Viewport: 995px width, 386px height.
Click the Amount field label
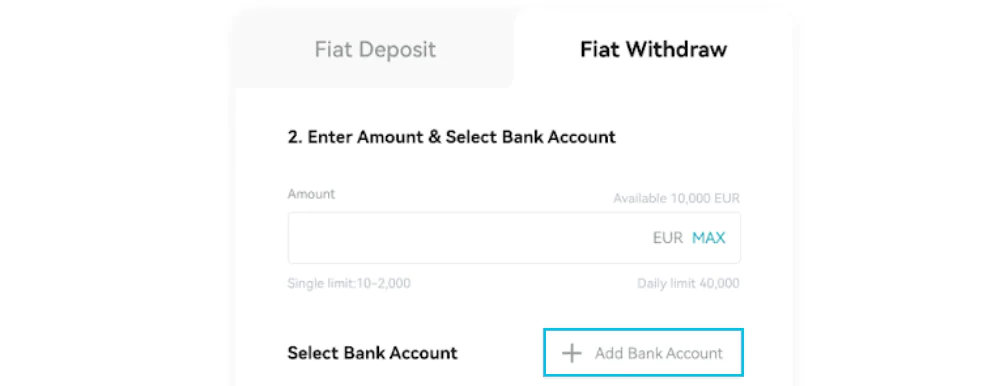coord(311,194)
